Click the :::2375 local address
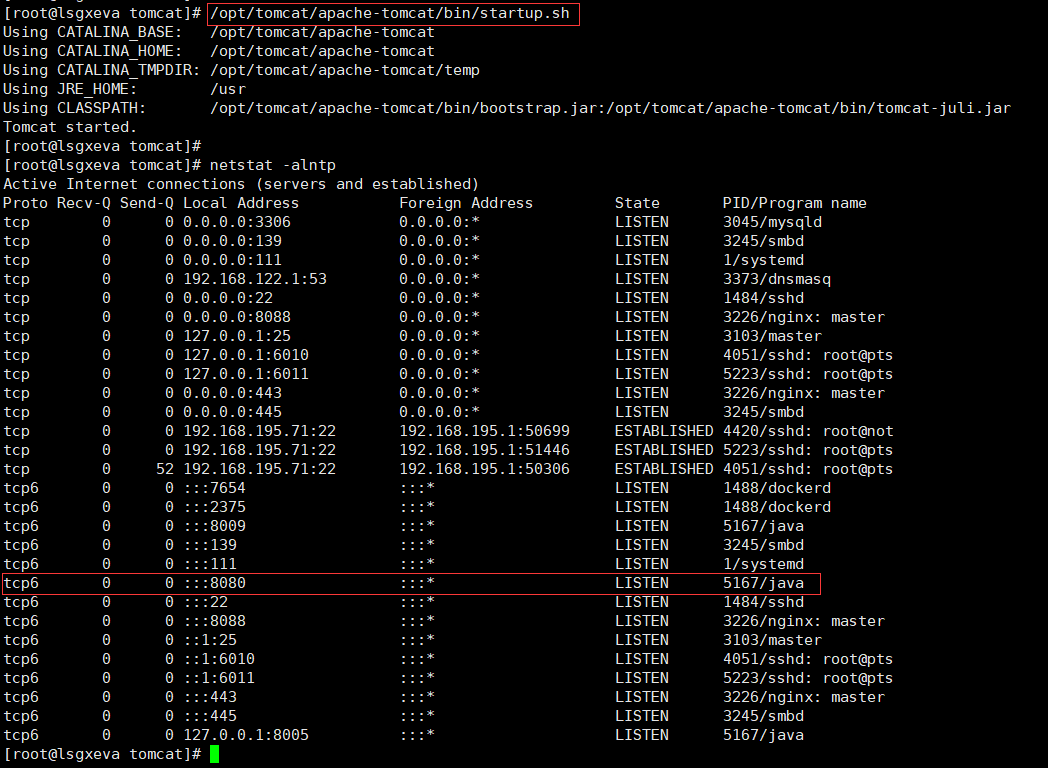This screenshot has height=768, width=1048. pos(215,507)
